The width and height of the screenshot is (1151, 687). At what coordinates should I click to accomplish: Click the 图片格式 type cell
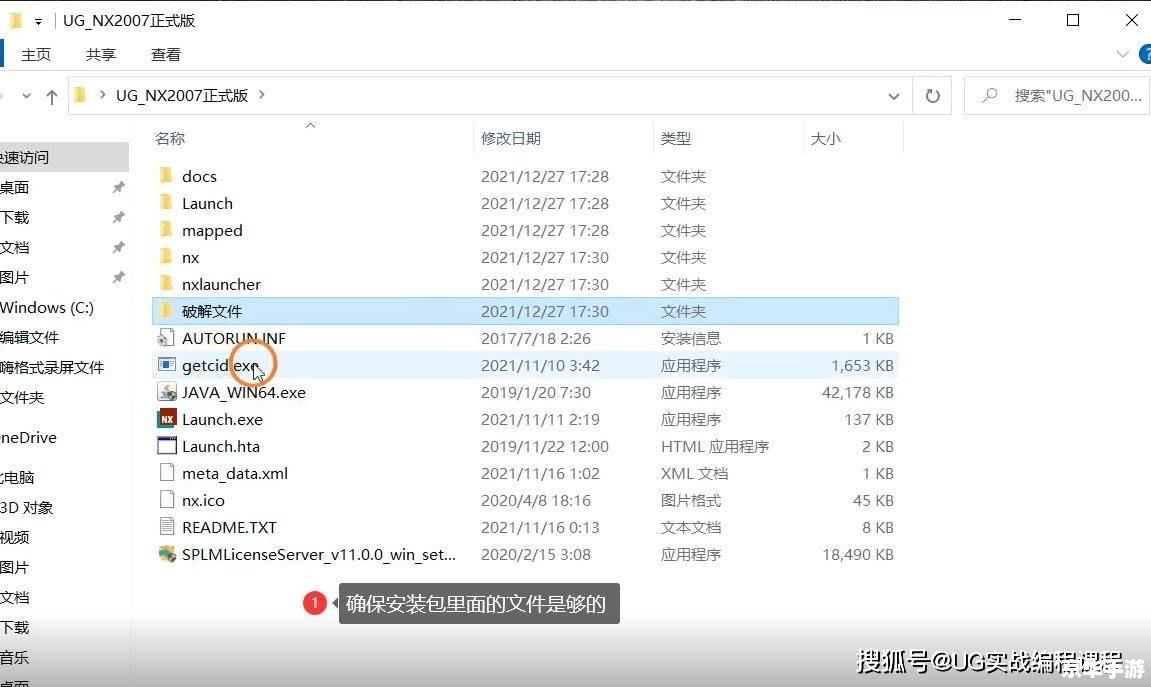690,501
